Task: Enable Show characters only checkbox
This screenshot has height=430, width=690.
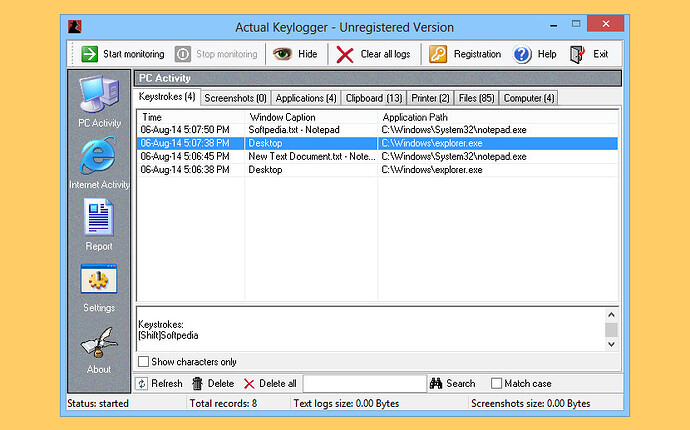Action: point(144,362)
